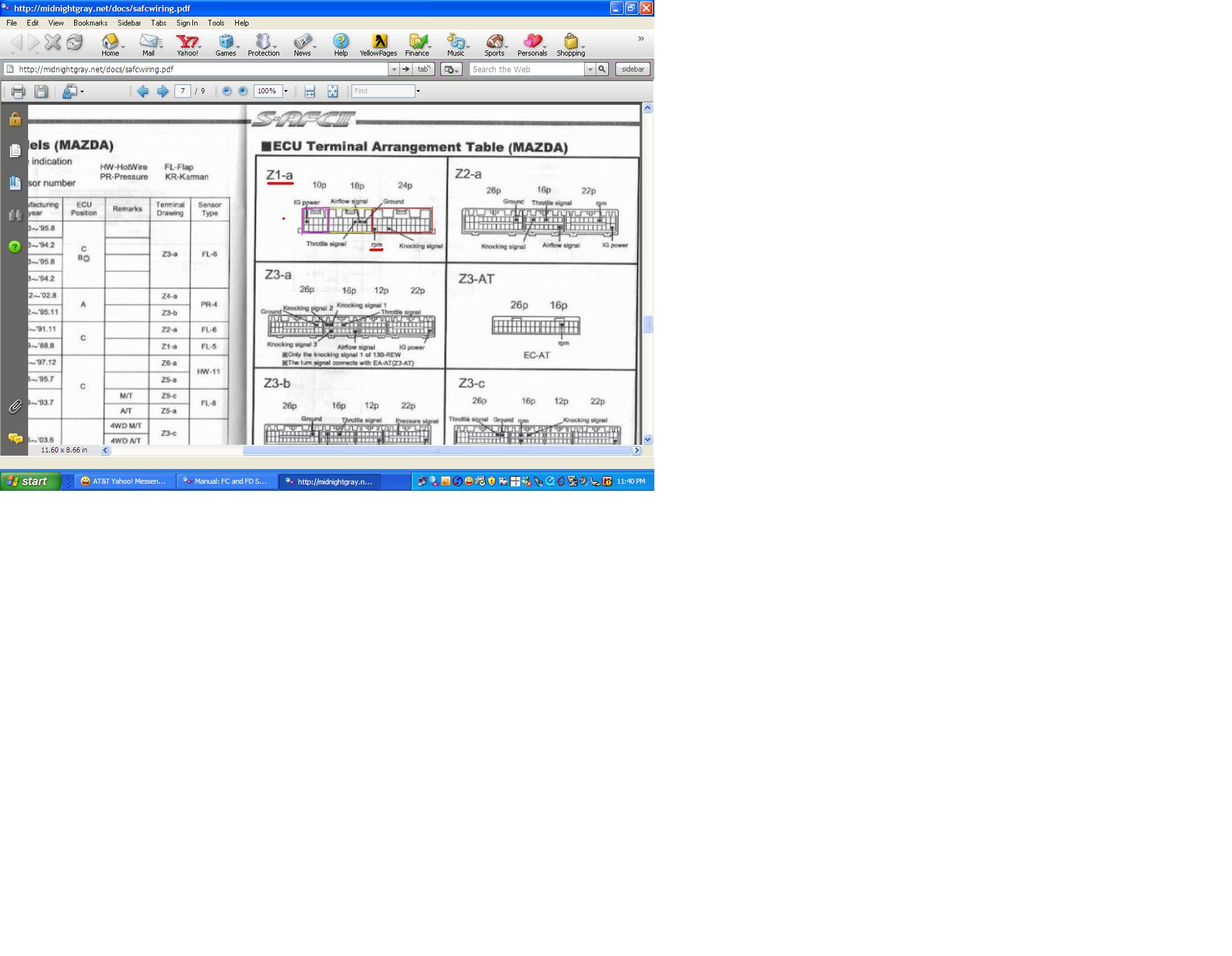
Task: Click the Print PDF icon
Action: point(18,91)
